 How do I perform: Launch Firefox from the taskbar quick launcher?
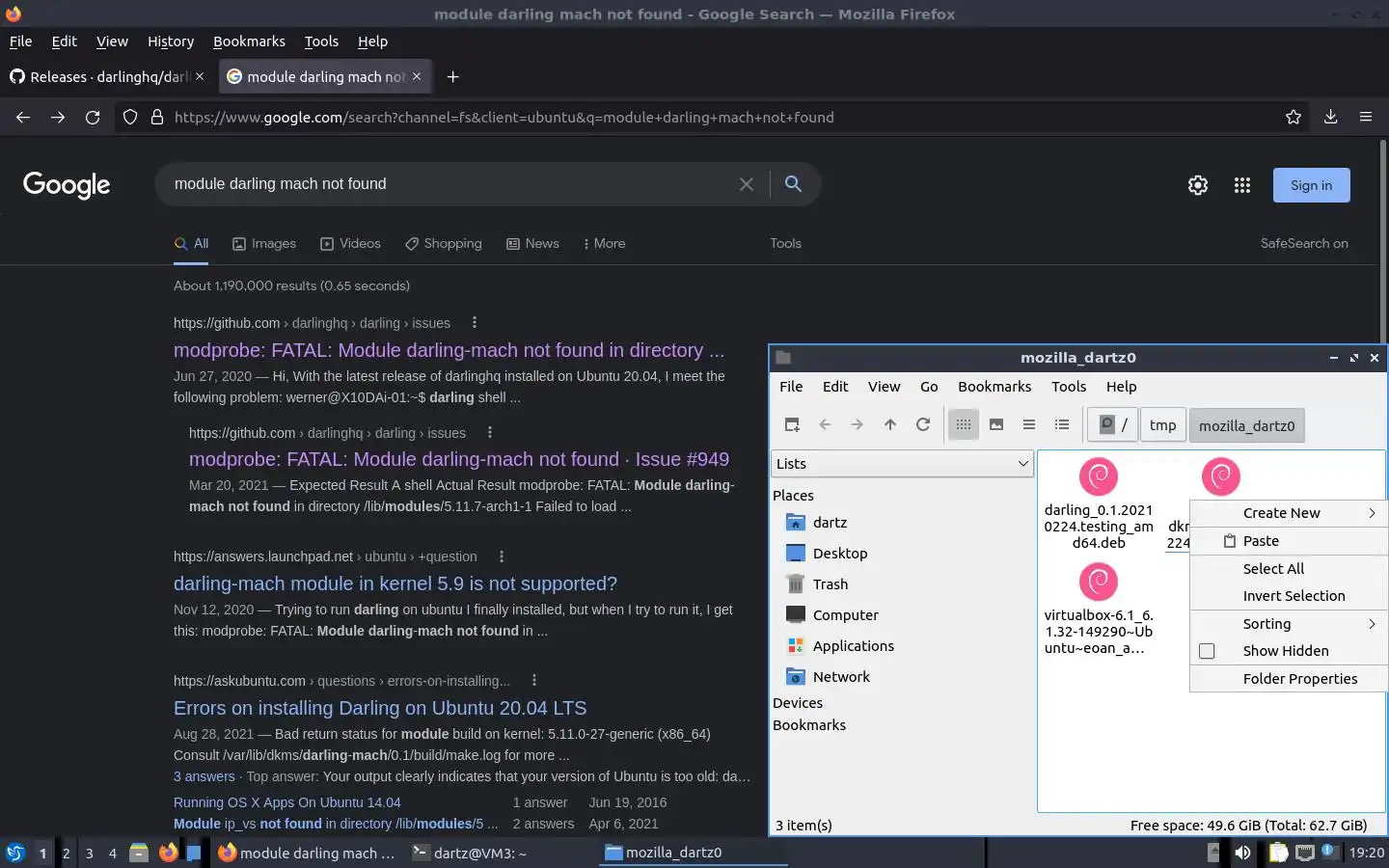coord(168,853)
